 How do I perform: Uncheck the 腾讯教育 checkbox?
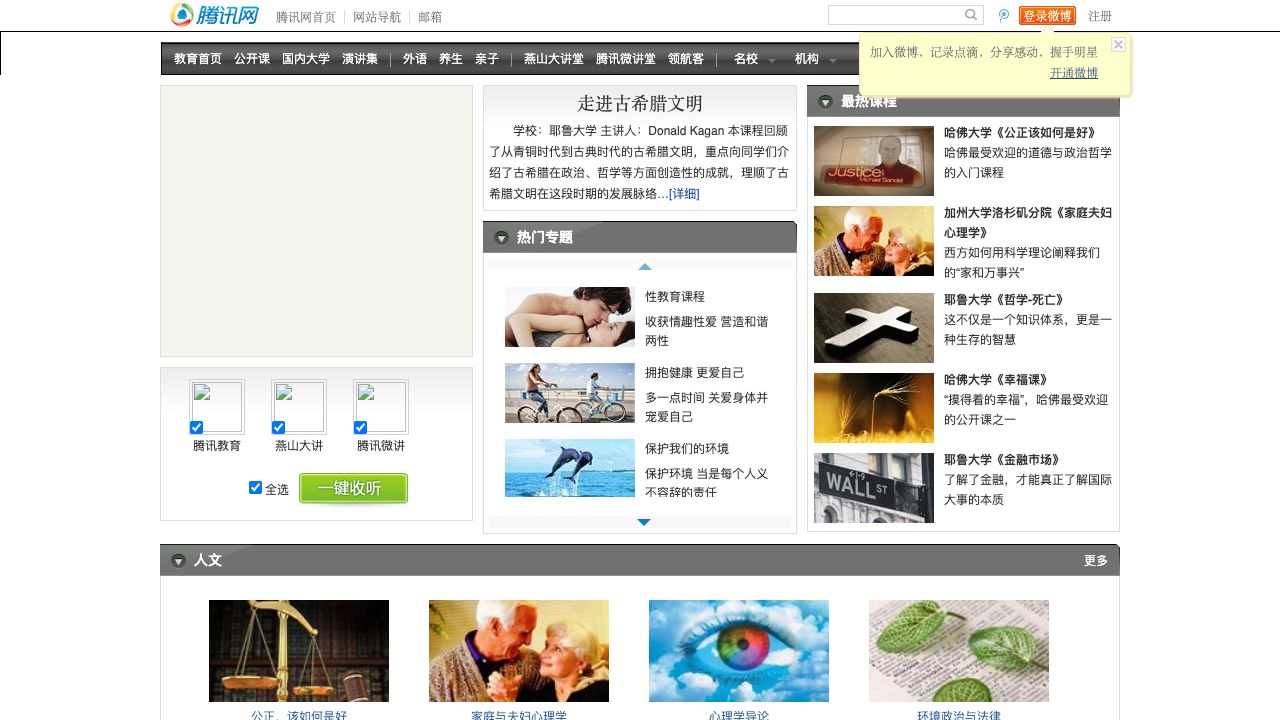197,428
